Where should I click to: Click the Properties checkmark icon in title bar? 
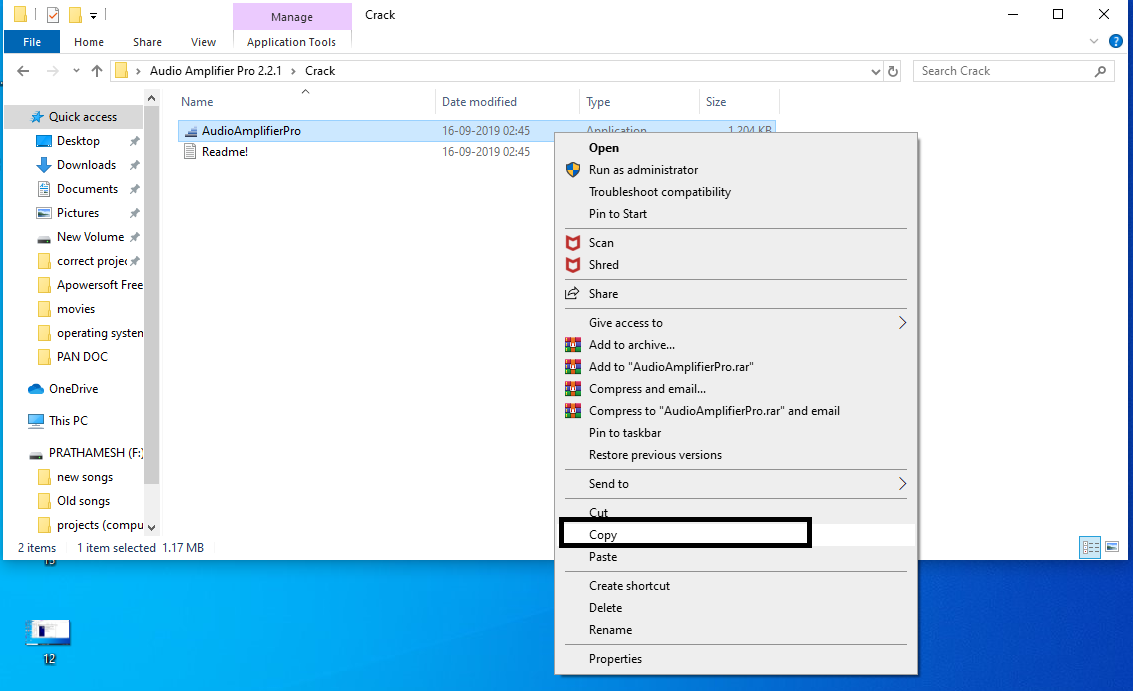click(x=53, y=14)
